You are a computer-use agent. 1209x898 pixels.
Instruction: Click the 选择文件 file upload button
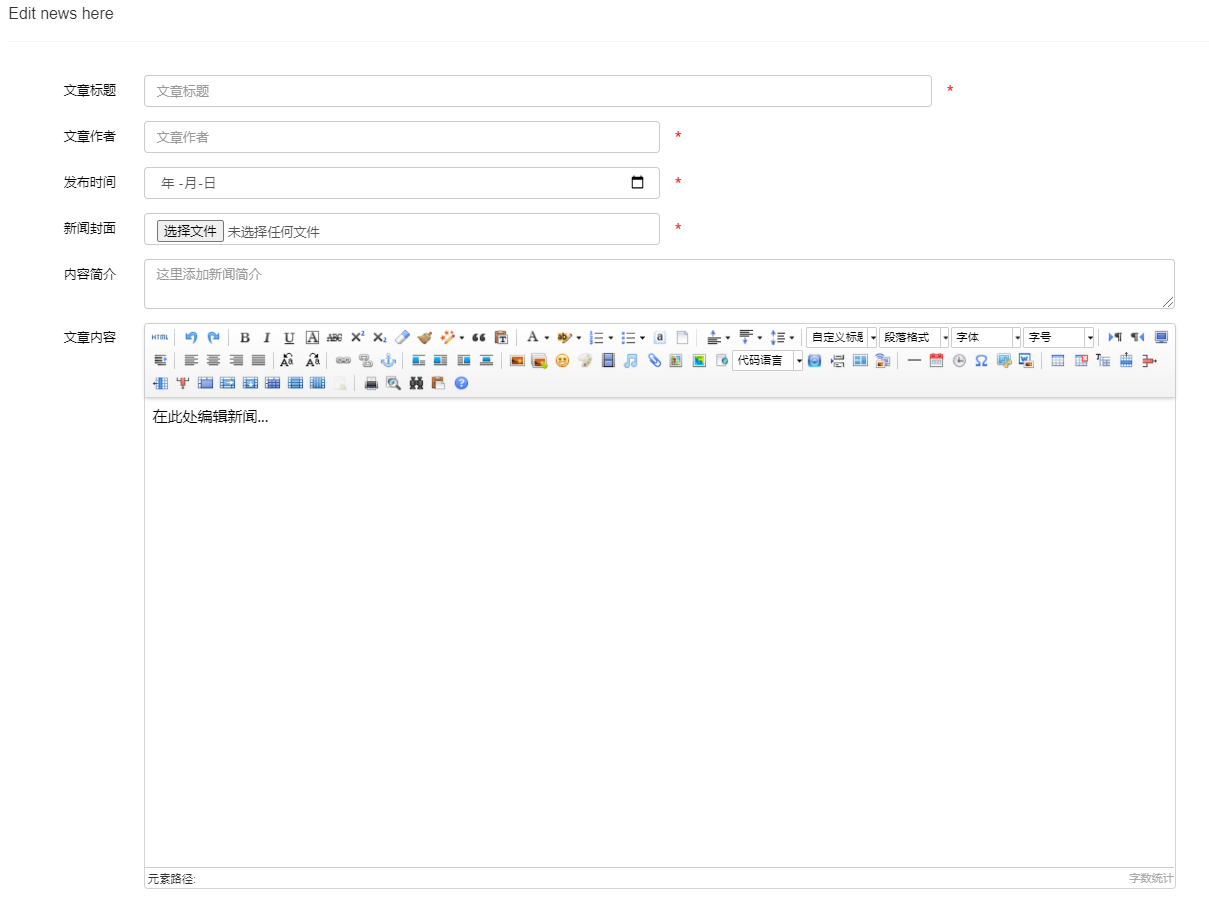tap(189, 230)
